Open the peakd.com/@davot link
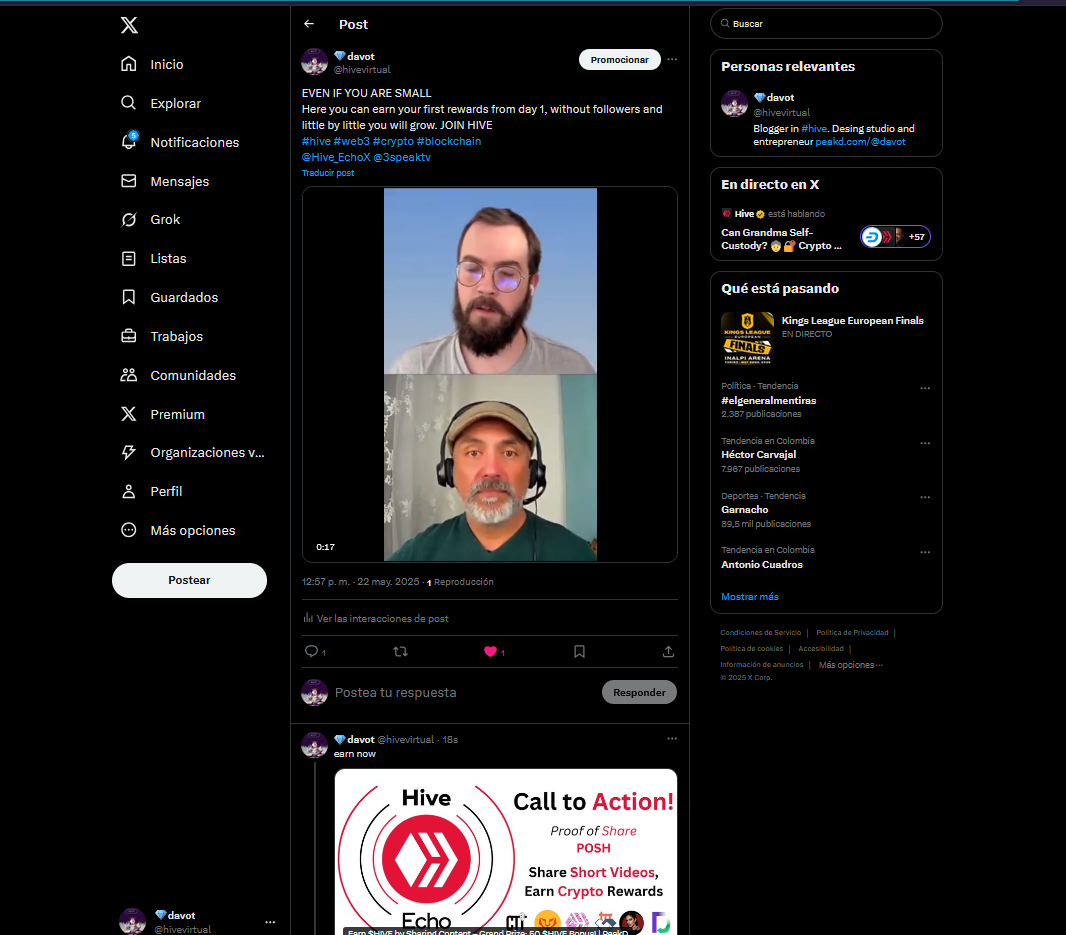 click(860, 141)
